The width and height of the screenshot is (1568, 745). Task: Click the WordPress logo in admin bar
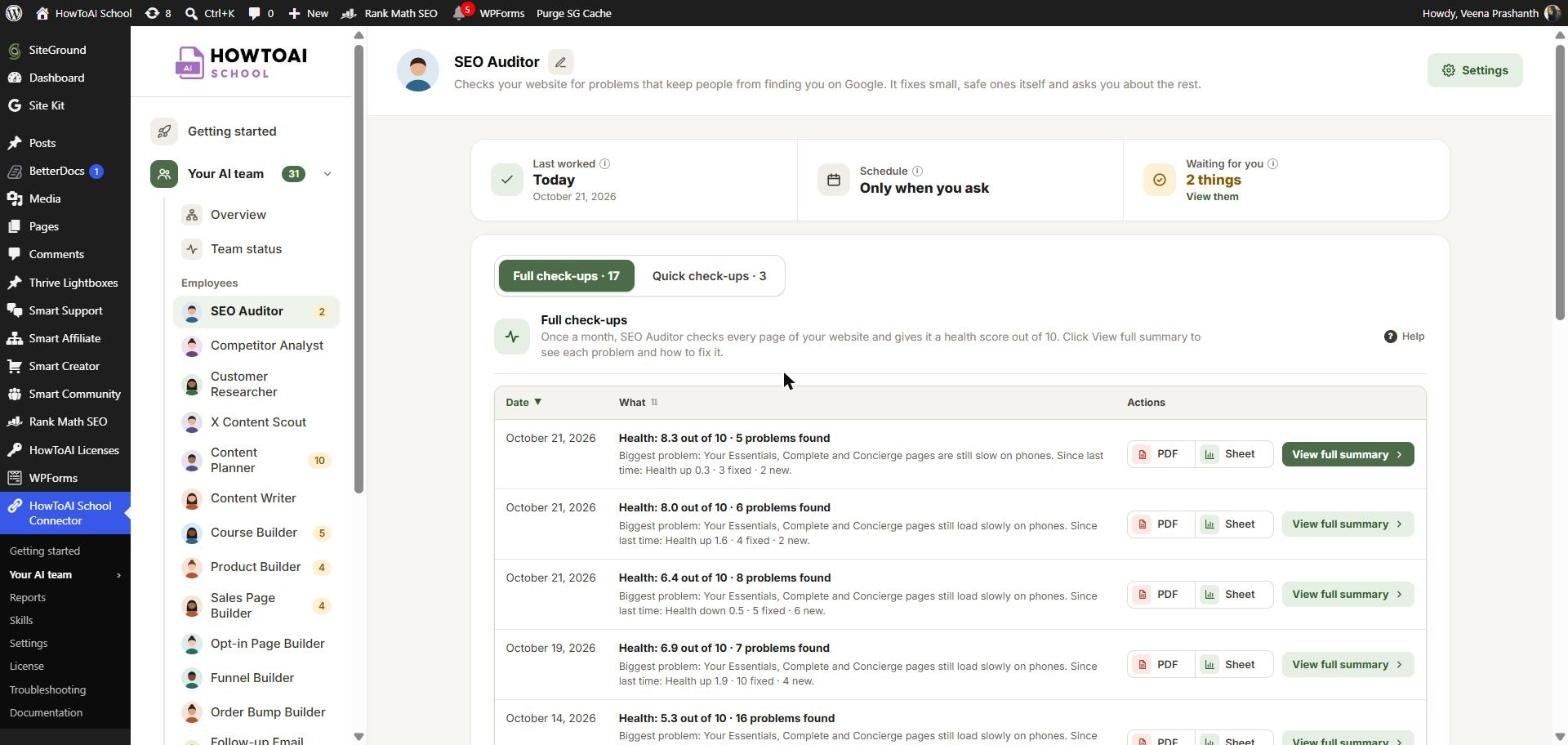coord(14,13)
